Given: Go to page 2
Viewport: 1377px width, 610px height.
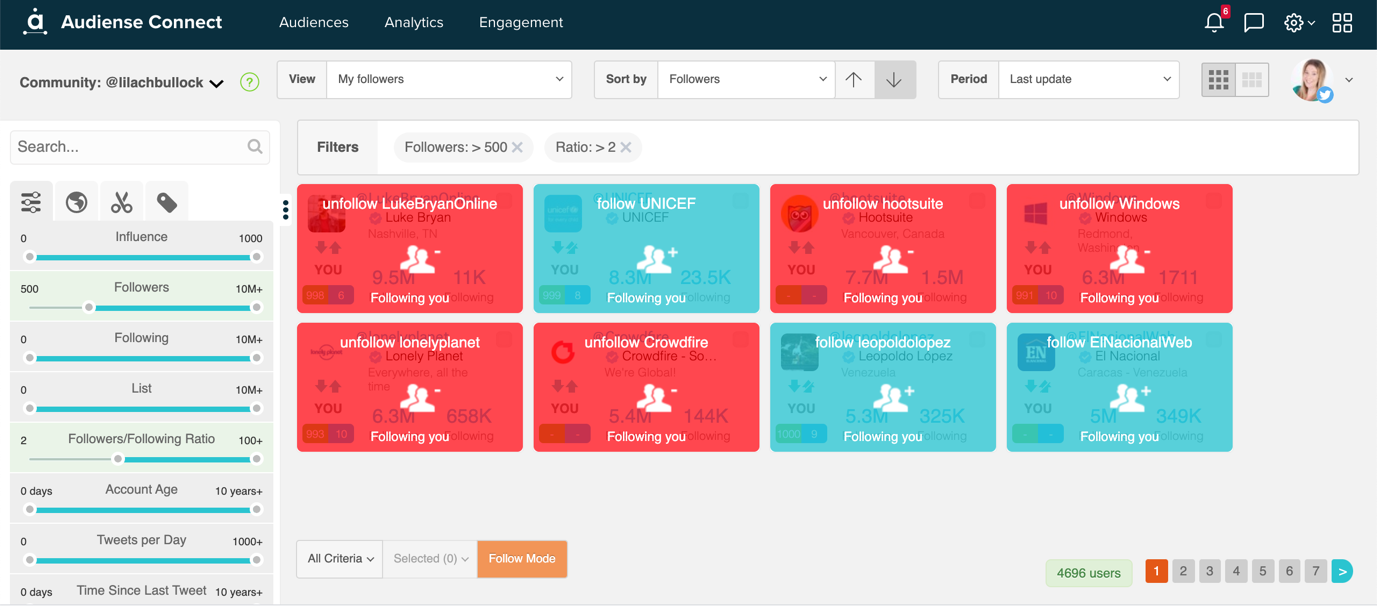Looking at the screenshot, I should [1183, 571].
